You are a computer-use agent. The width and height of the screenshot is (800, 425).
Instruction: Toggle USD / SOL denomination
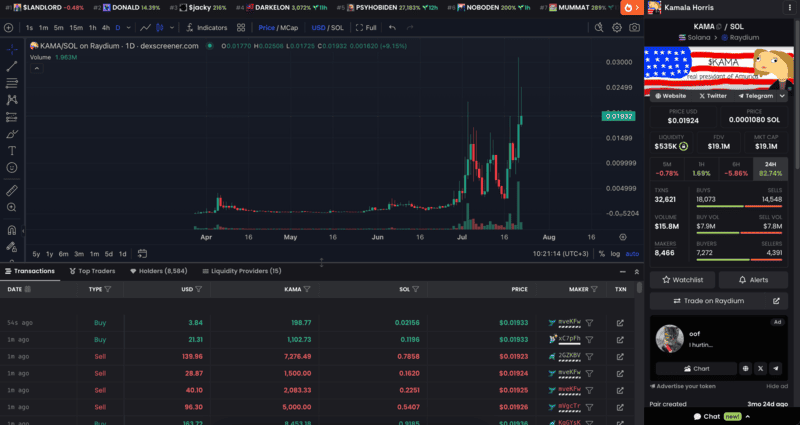coord(328,28)
